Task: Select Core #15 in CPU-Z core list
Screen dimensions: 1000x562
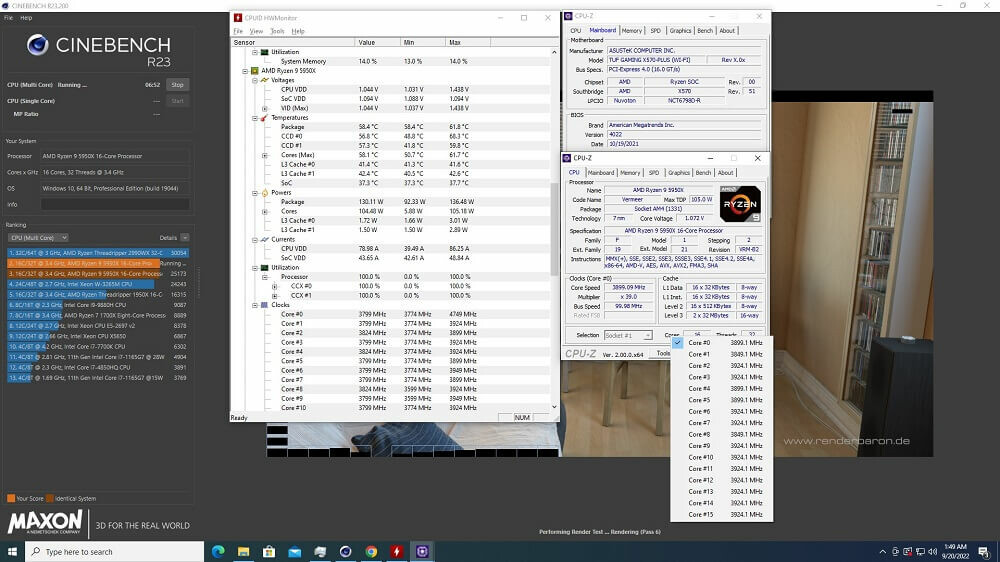Action: click(x=721, y=514)
